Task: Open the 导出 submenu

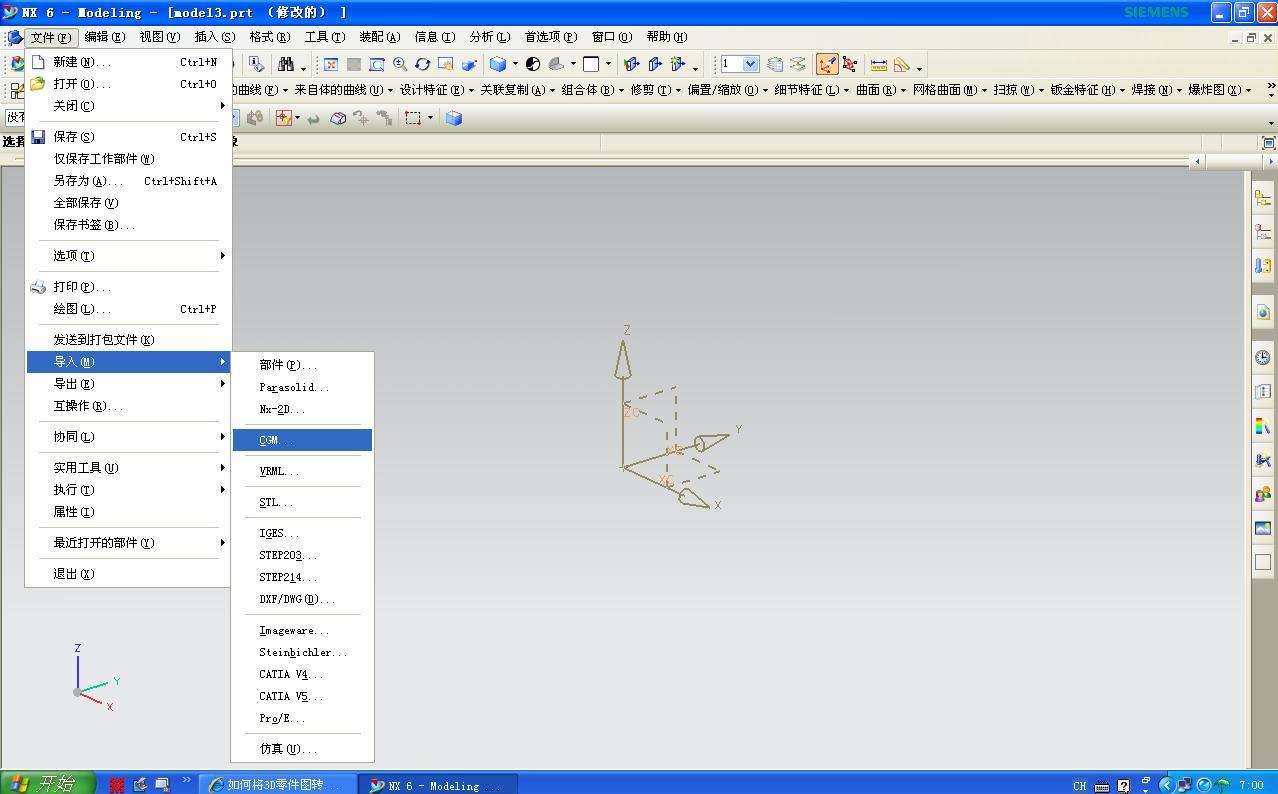Action: (128, 384)
